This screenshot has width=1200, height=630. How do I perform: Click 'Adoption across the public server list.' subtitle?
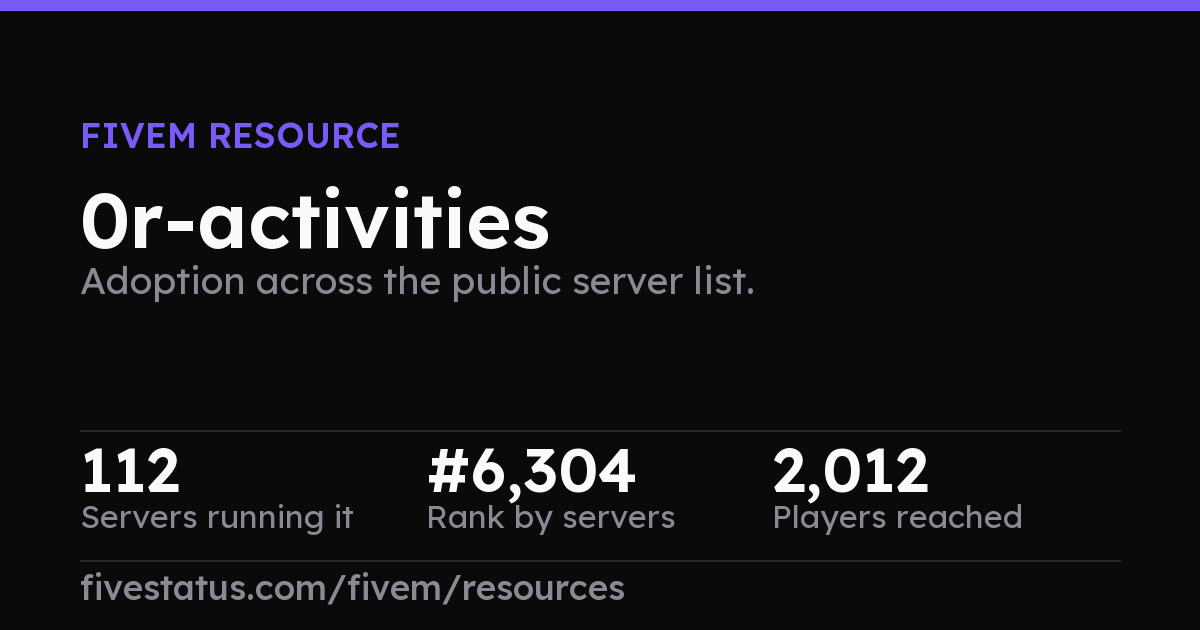coord(417,283)
